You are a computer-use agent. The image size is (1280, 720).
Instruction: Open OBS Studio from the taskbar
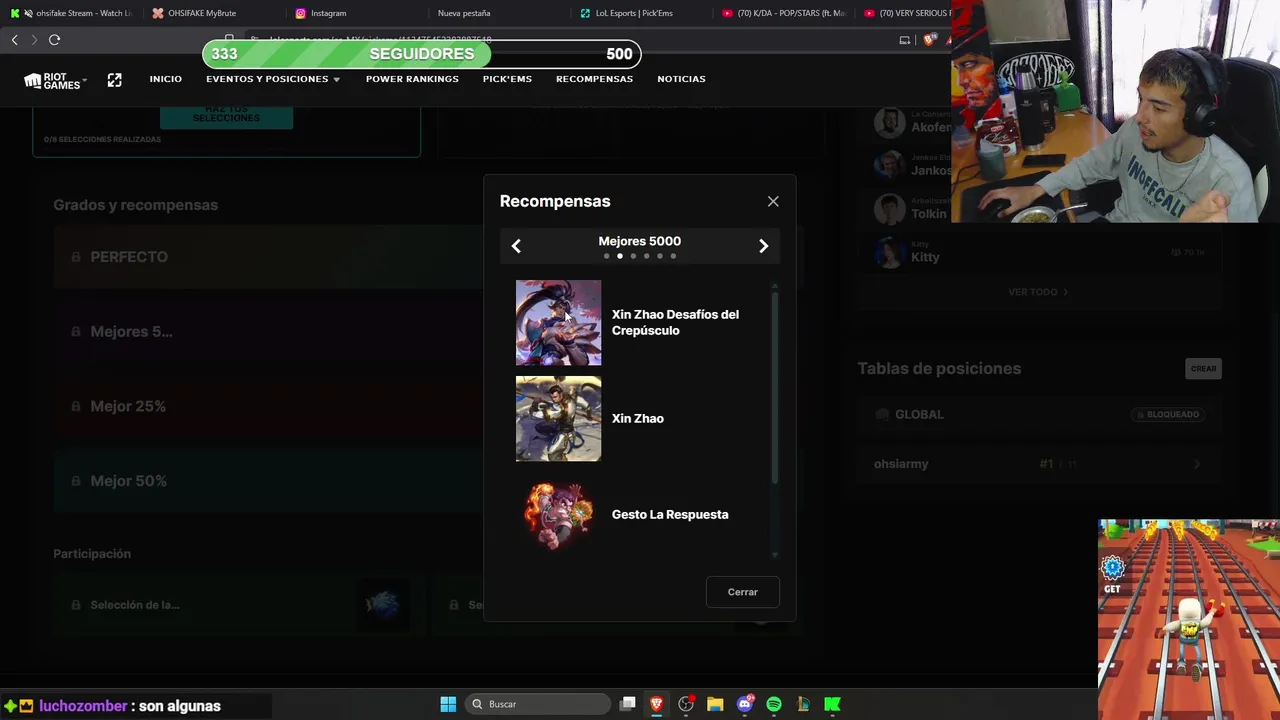[686, 704]
